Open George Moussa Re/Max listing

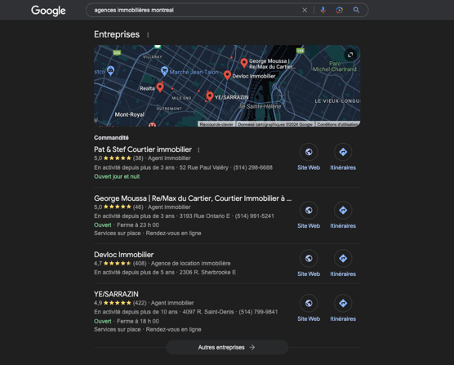[193, 198]
